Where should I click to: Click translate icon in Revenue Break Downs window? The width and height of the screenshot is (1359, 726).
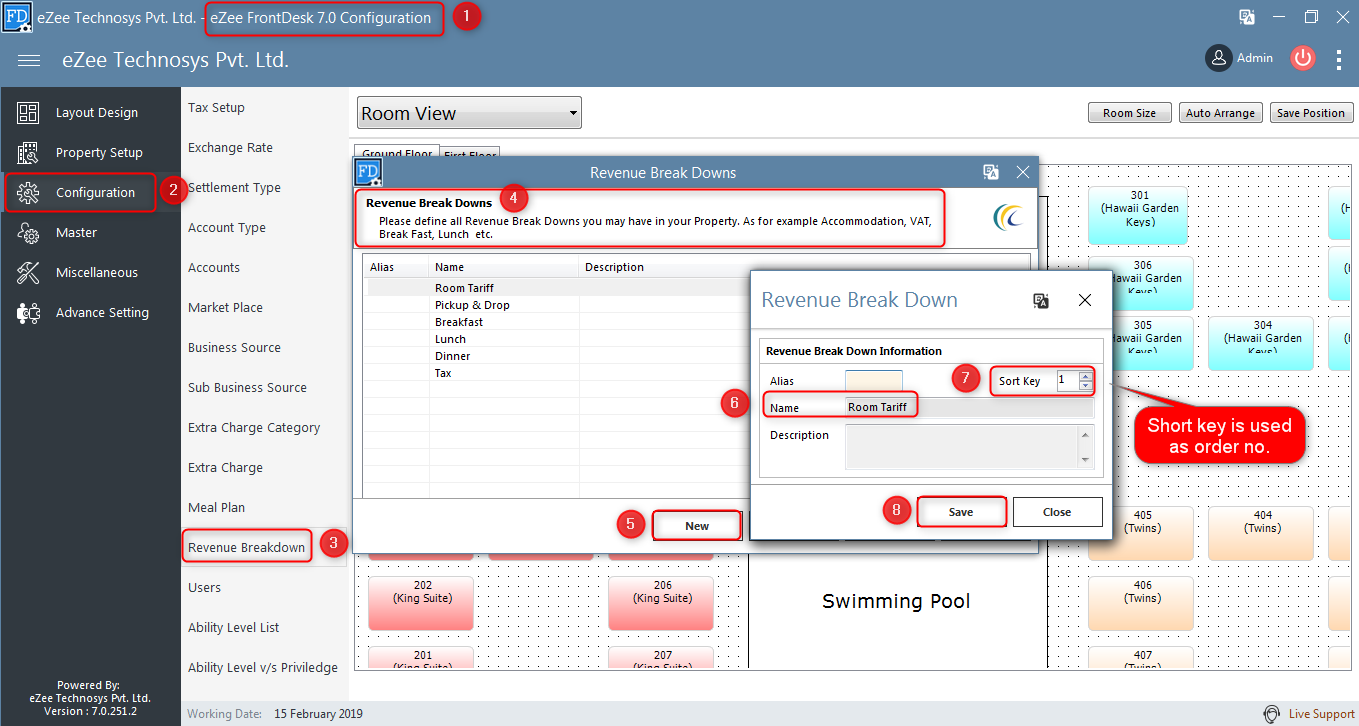point(991,172)
